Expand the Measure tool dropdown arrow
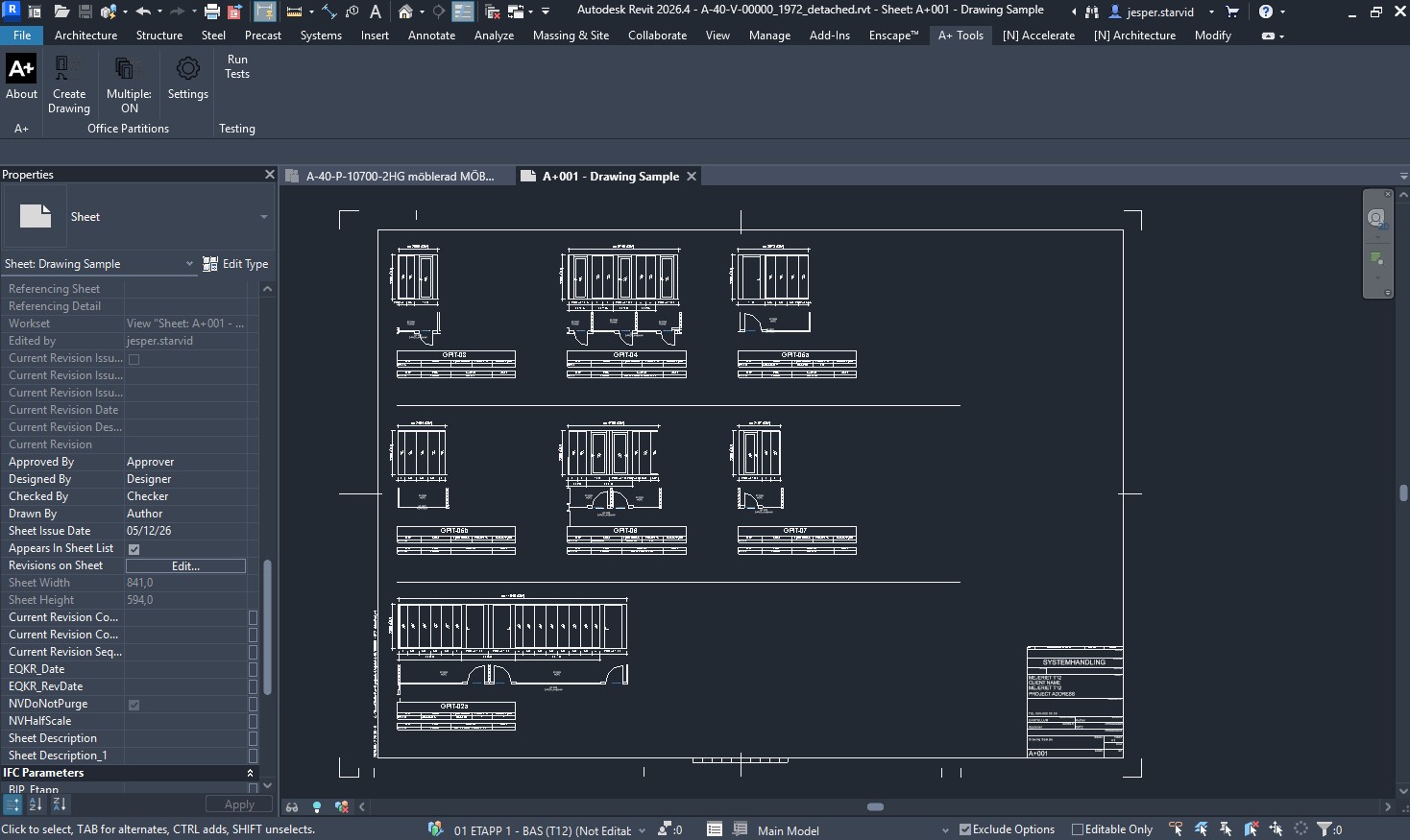Image resolution: width=1410 pixels, height=840 pixels. (311, 12)
